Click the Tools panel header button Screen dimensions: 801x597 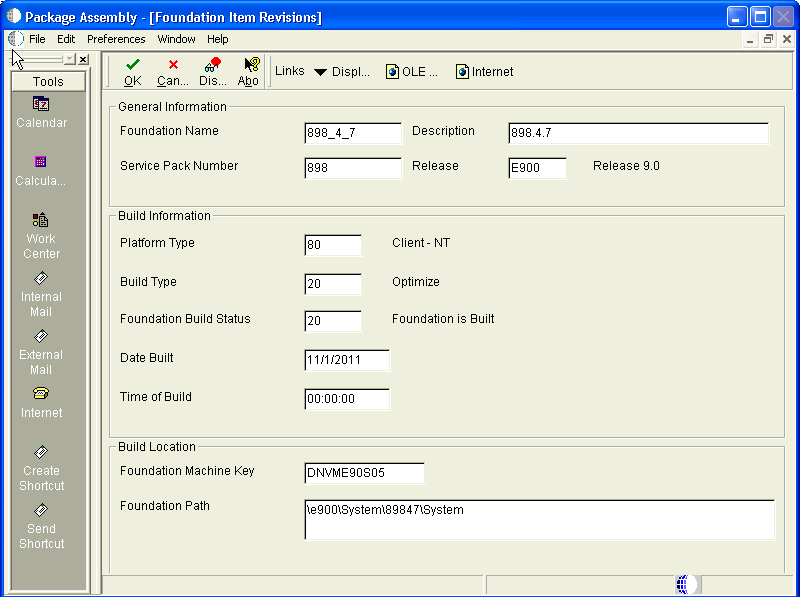[49, 82]
